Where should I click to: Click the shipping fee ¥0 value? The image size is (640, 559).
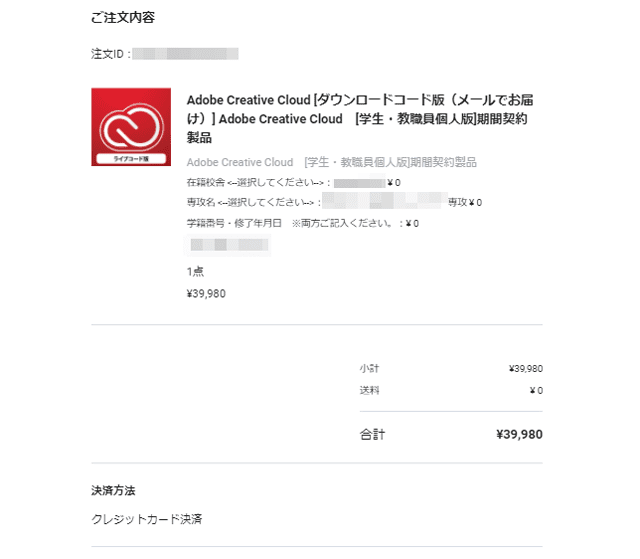coord(536,390)
